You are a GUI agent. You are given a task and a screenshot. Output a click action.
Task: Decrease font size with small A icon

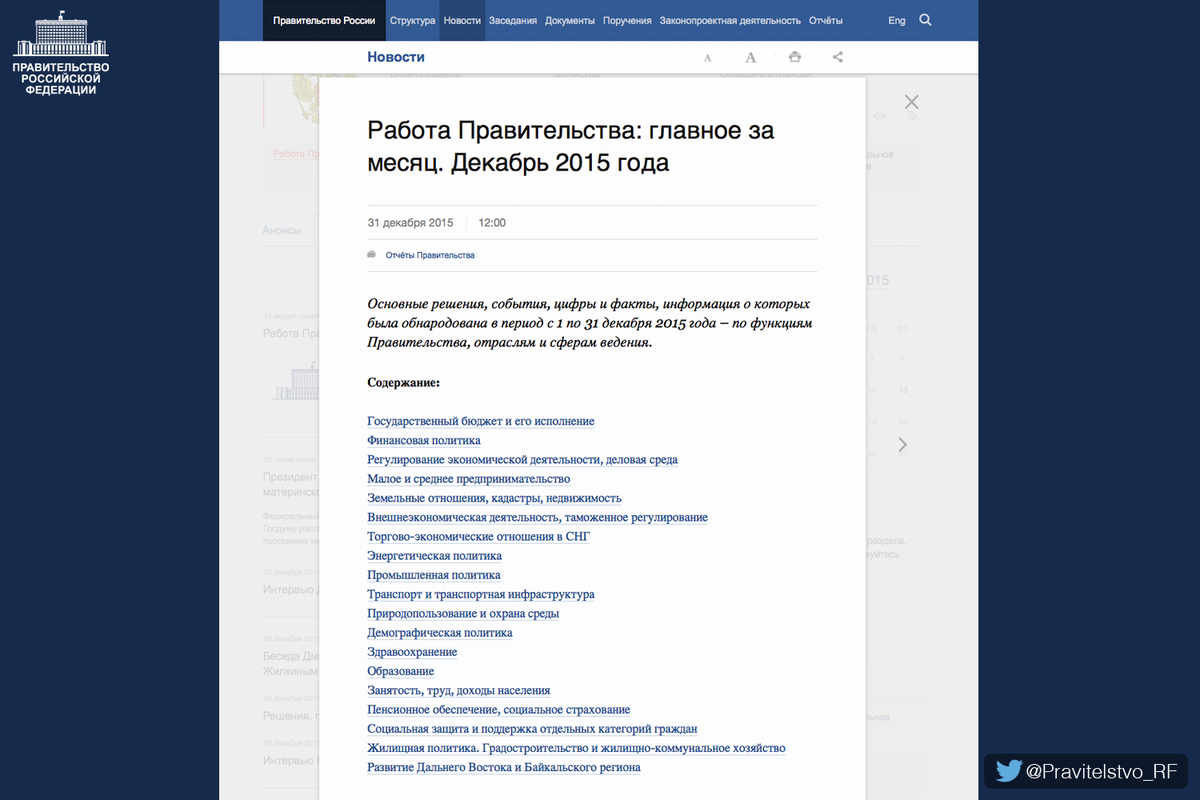click(707, 58)
